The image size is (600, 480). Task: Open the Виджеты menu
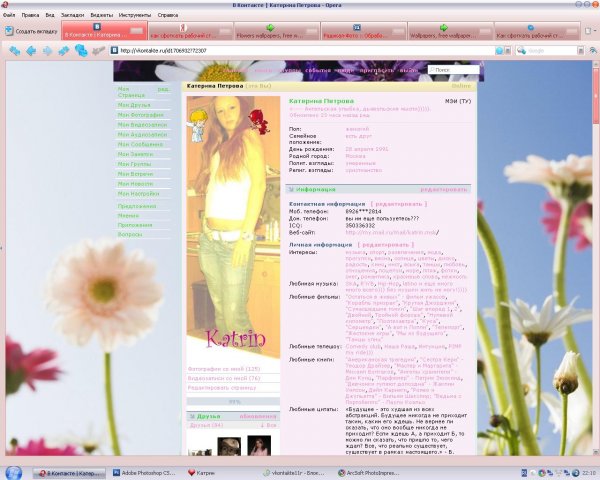(x=101, y=15)
